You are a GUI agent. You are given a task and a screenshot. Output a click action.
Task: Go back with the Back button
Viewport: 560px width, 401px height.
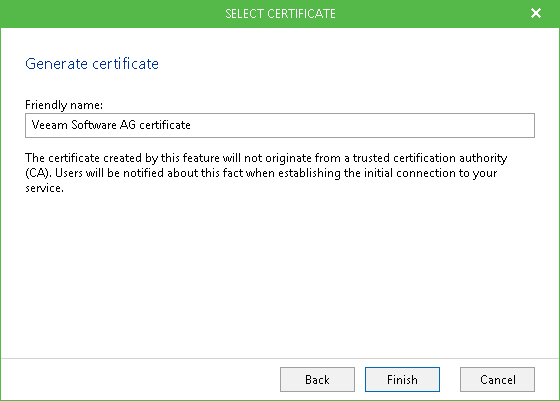[317, 379]
